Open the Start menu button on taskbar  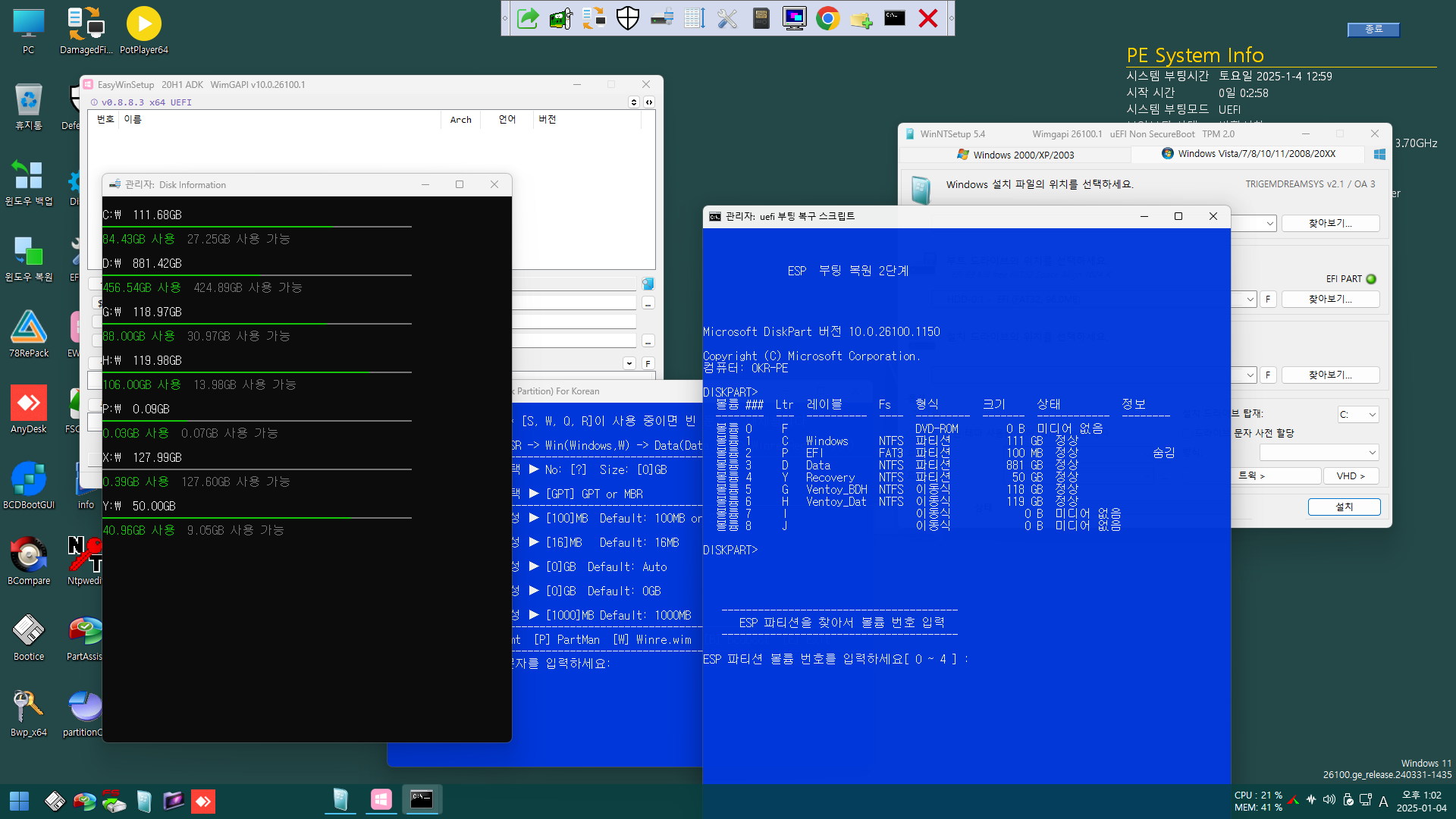[19, 801]
